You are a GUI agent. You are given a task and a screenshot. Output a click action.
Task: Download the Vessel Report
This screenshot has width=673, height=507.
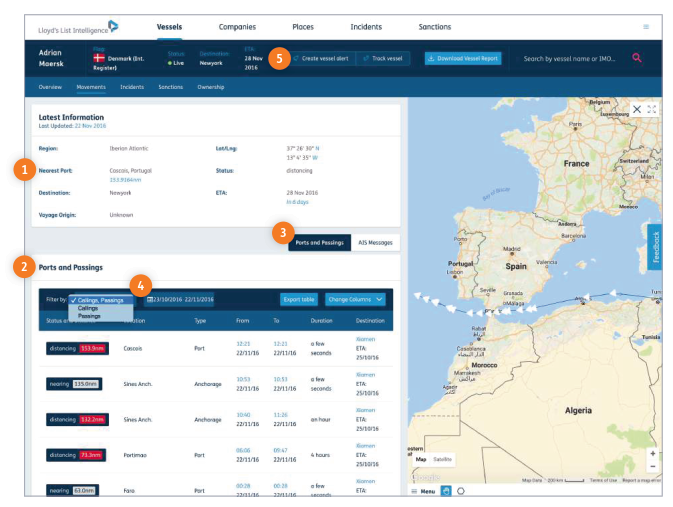pos(463,58)
